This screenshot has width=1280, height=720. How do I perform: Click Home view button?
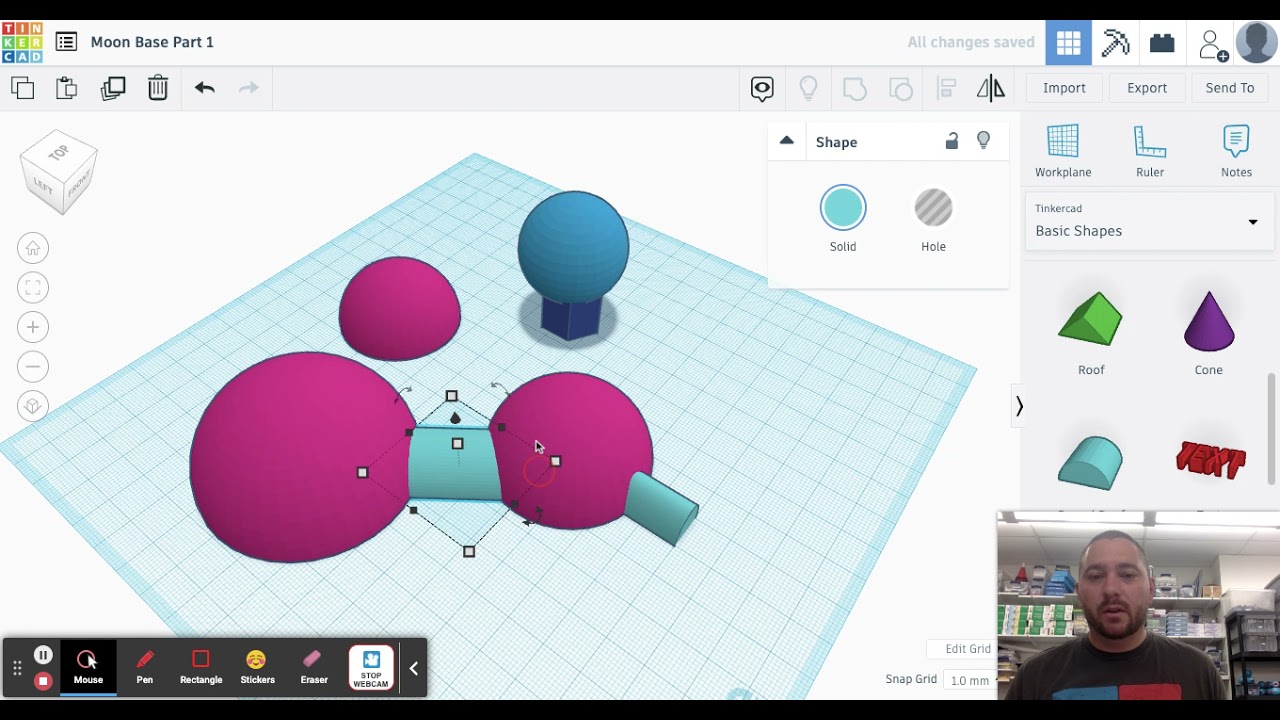coord(33,248)
